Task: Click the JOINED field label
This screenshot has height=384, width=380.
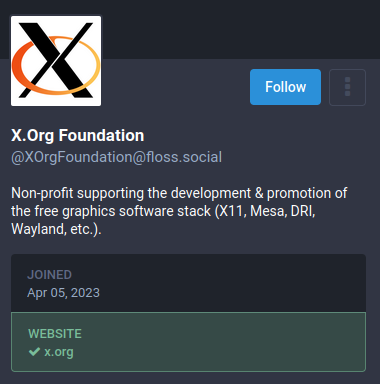Action: [x=49, y=275]
